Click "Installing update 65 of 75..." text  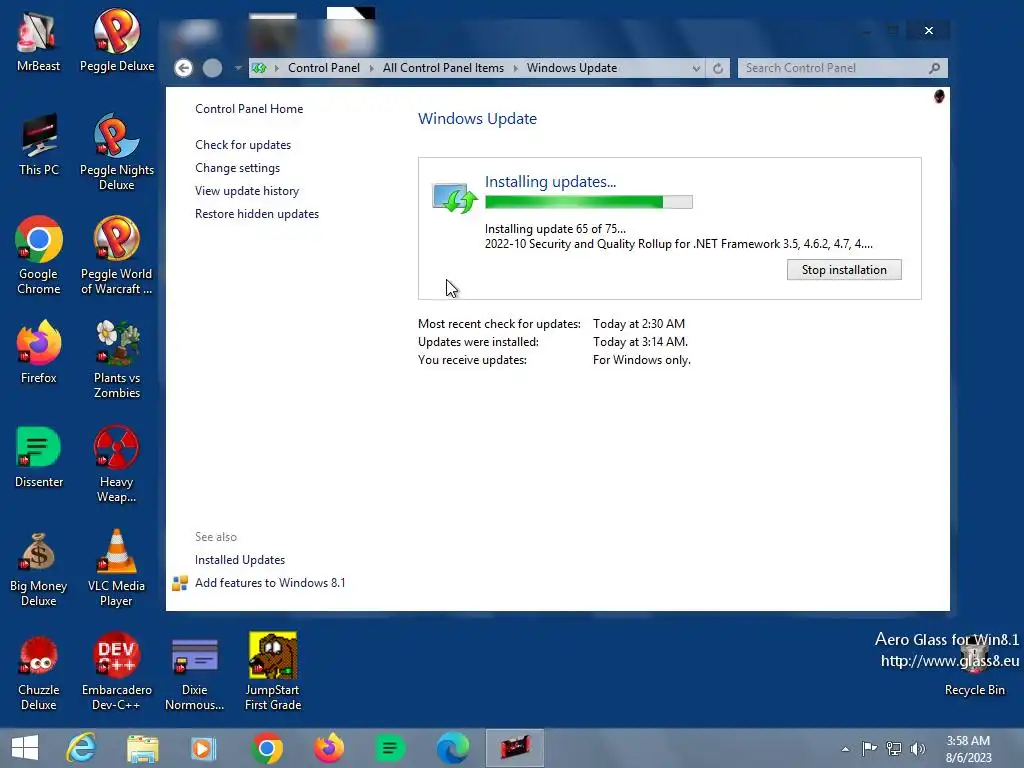555,229
